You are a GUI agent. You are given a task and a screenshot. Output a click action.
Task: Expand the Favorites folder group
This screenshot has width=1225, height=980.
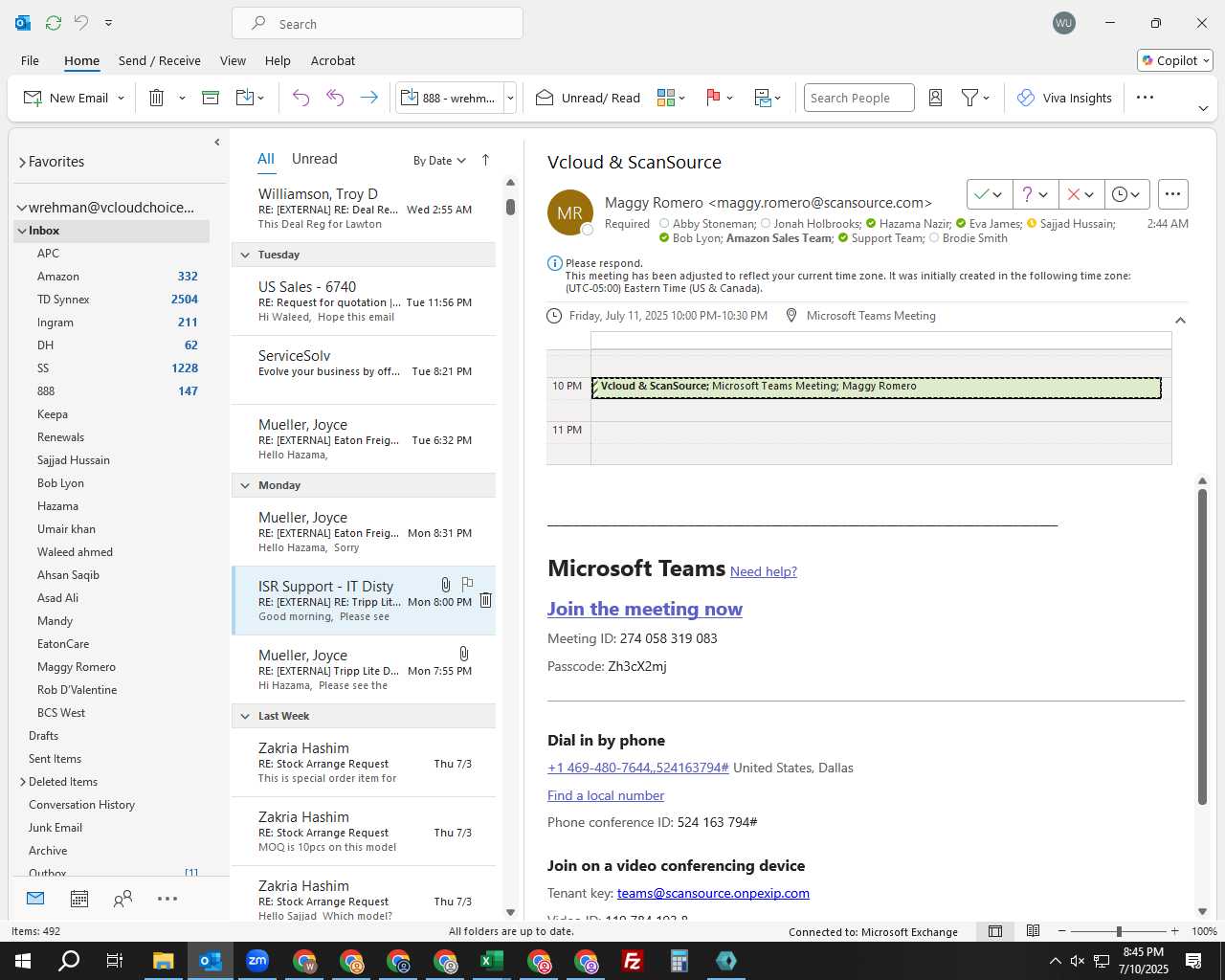(22, 162)
